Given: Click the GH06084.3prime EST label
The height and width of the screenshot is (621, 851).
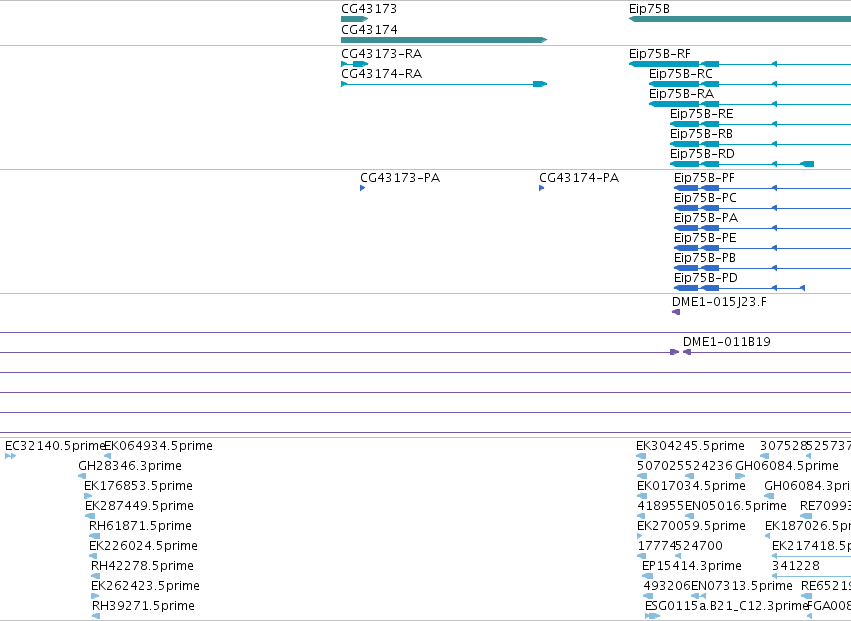Looking at the screenshot, I should point(807,486).
